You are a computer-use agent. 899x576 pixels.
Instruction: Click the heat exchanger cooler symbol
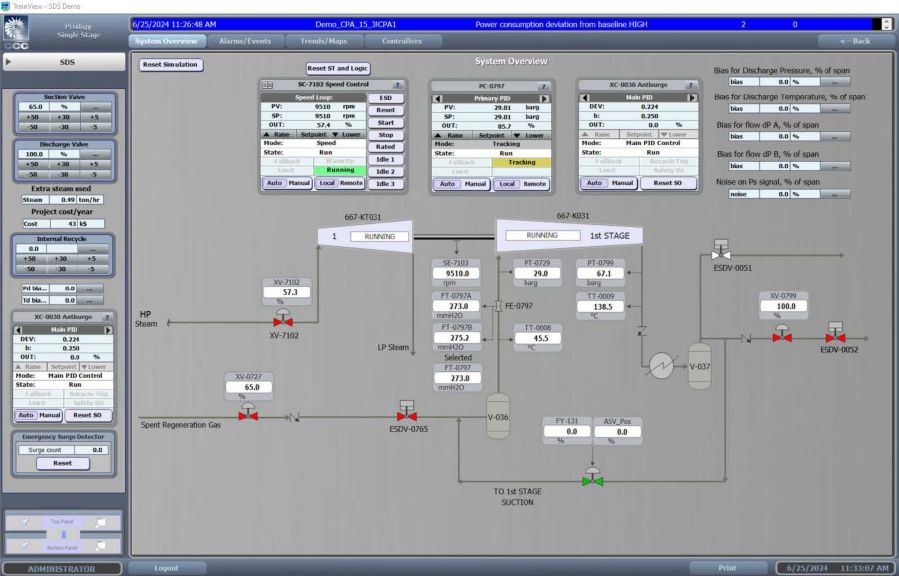[661, 365]
